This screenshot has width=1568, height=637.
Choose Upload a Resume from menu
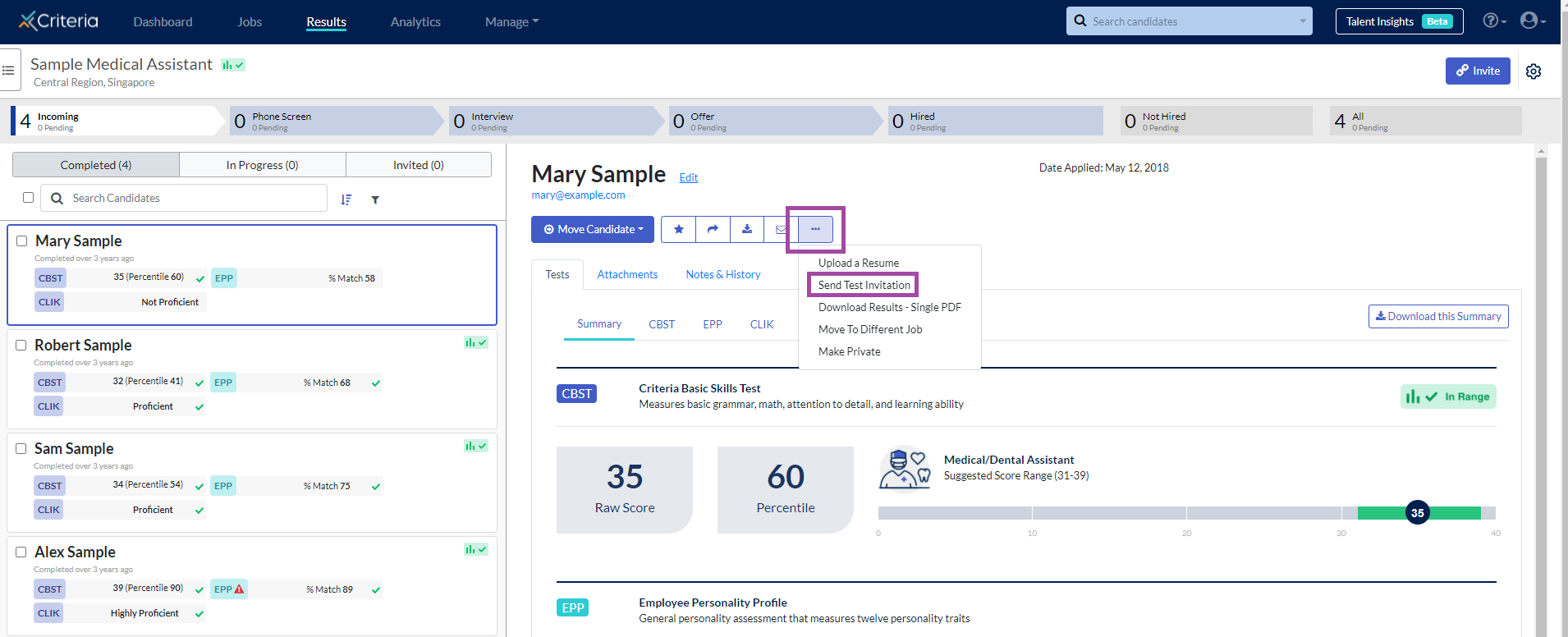point(859,263)
